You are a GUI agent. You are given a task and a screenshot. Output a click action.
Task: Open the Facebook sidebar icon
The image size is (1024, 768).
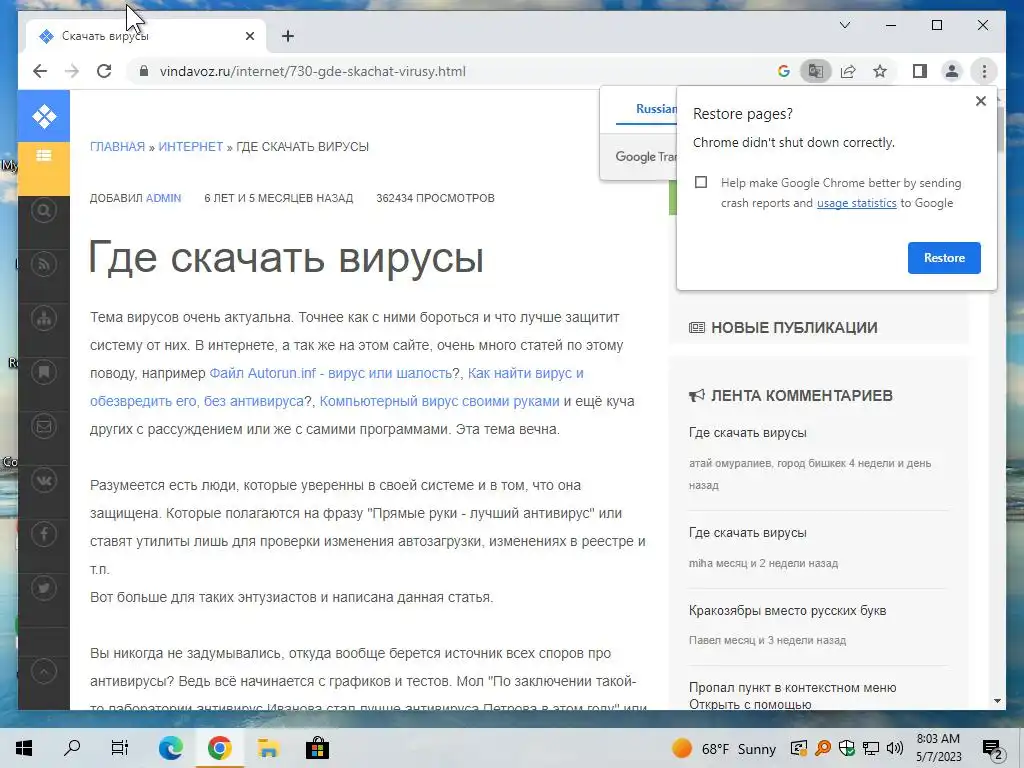pos(44,535)
